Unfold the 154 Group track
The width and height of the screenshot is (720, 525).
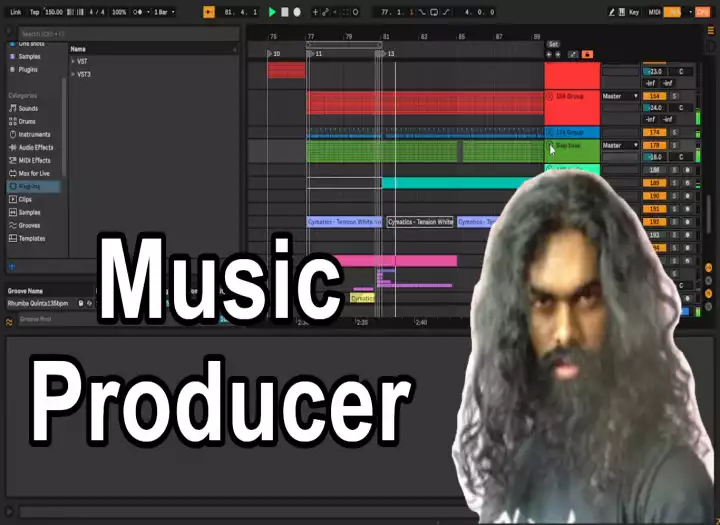(x=550, y=96)
